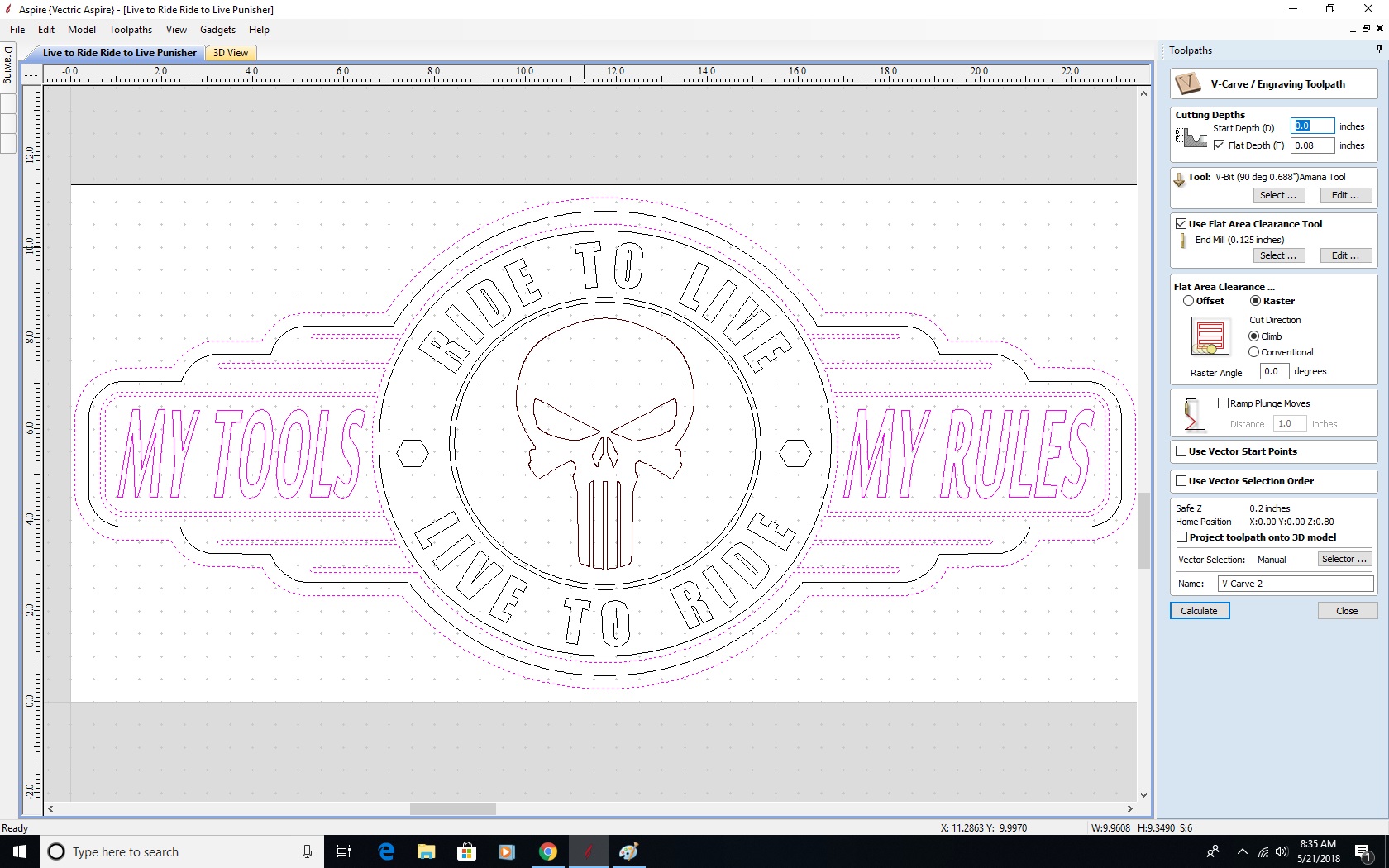Click Select for the V-Bit tool
This screenshot has height=868, width=1389.
pyautogui.click(x=1278, y=195)
